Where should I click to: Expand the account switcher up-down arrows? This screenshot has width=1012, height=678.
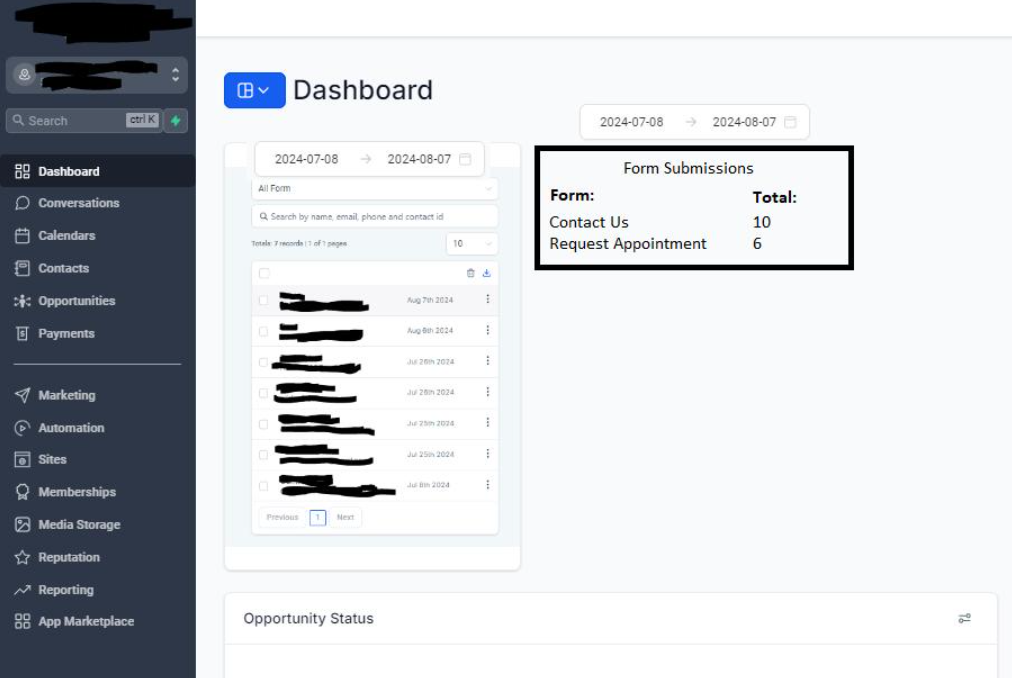[x=176, y=74]
